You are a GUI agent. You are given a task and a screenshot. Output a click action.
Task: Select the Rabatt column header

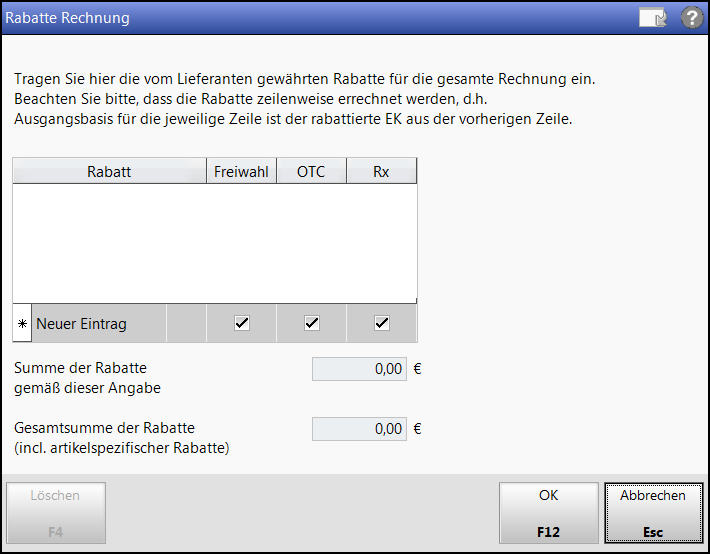[x=109, y=171]
